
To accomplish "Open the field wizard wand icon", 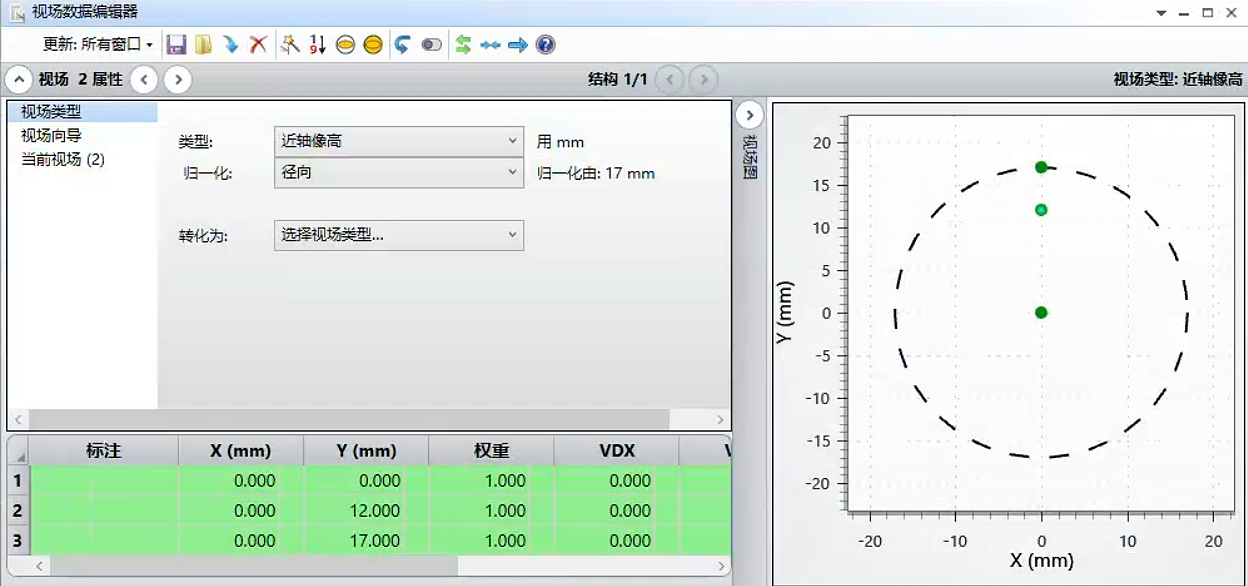I will click(290, 45).
